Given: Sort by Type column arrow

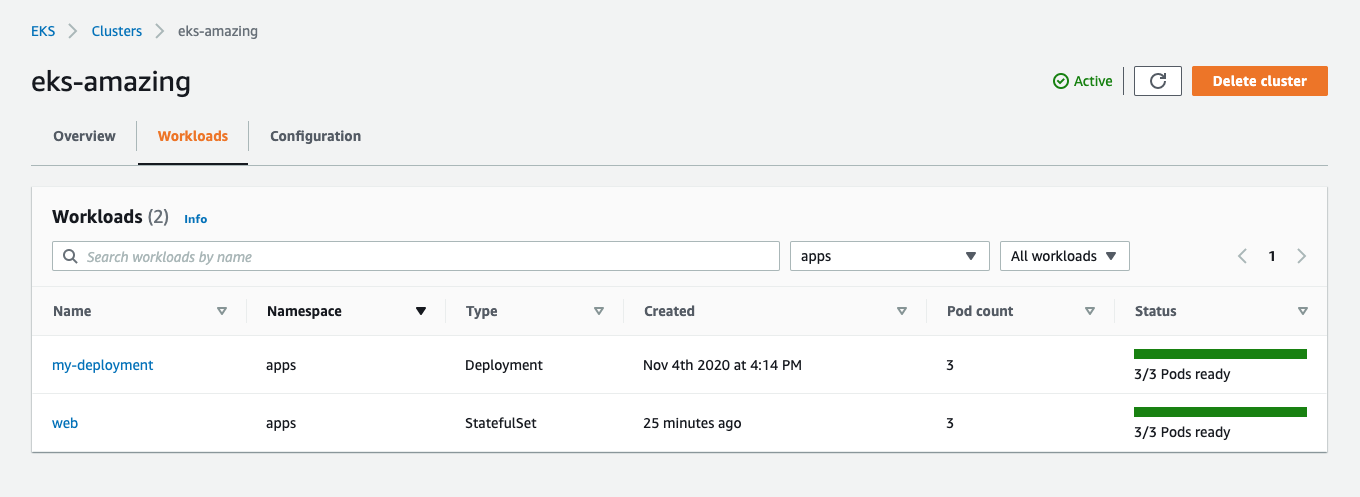Looking at the screenshot, I should [599, 311].
